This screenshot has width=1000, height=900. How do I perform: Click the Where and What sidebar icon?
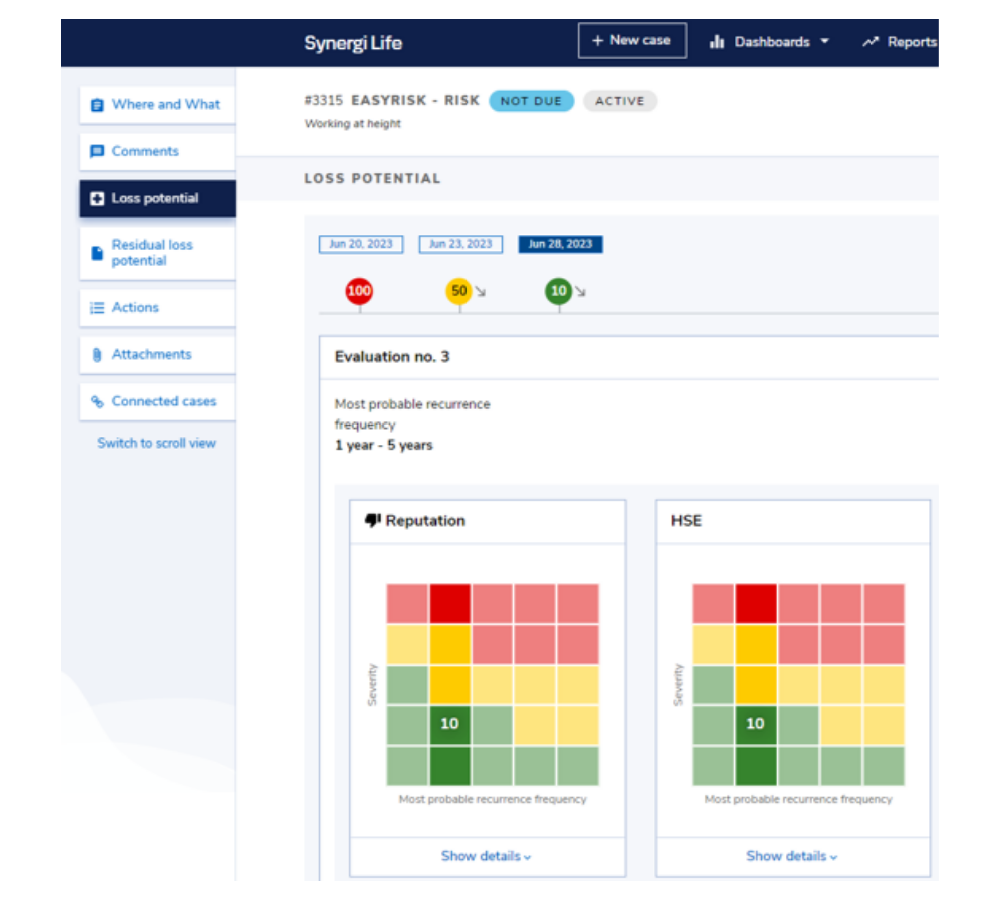coord(96,104)
